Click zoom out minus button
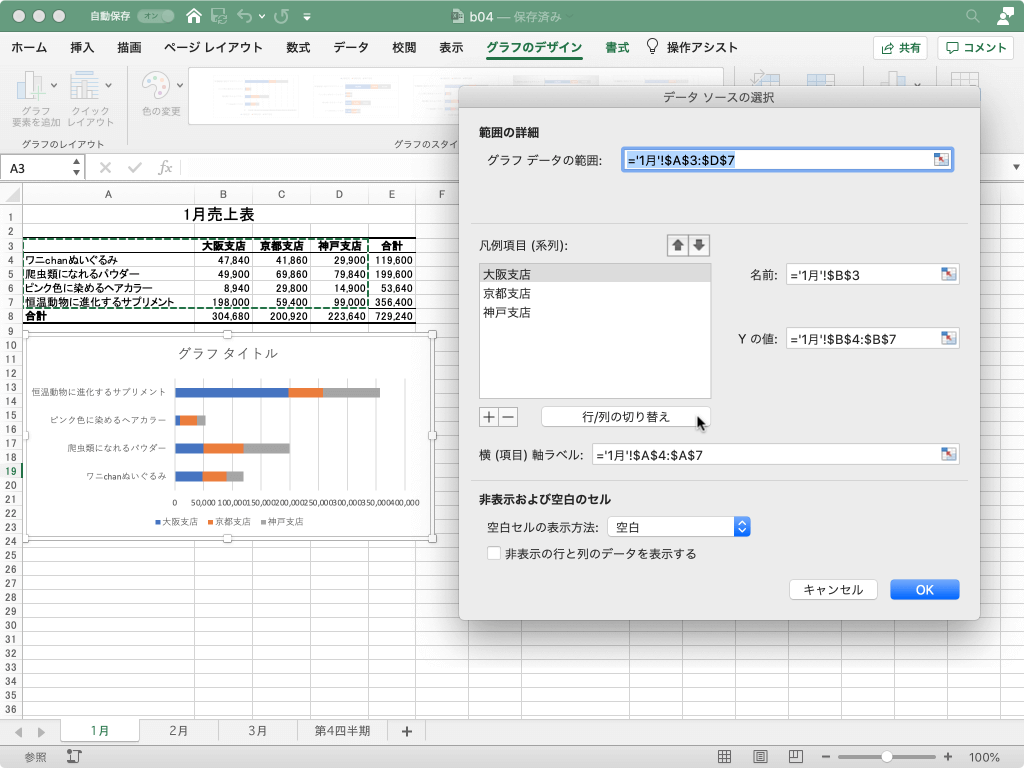Screen dimensions: 1024x768 825,756
